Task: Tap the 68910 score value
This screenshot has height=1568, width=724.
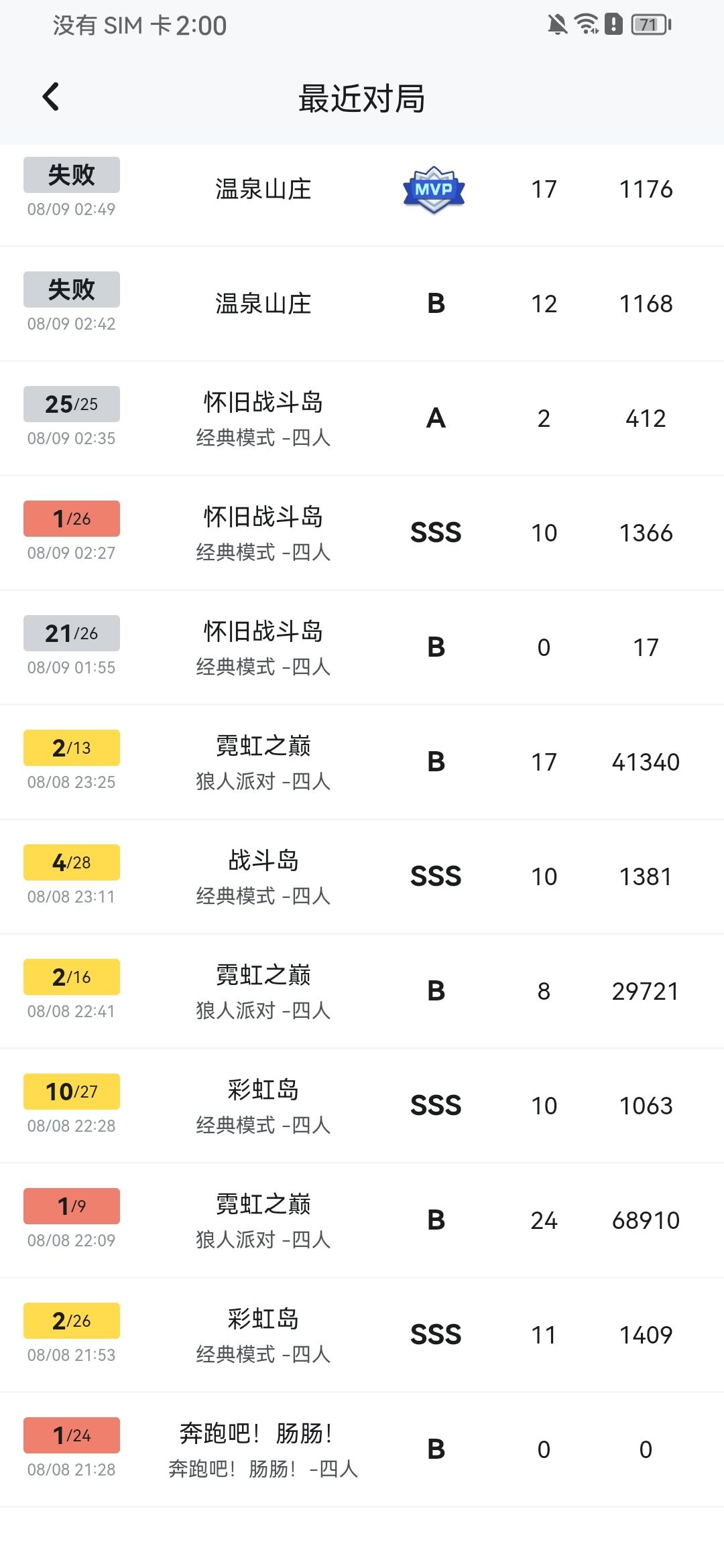Action: (646, 1221)
